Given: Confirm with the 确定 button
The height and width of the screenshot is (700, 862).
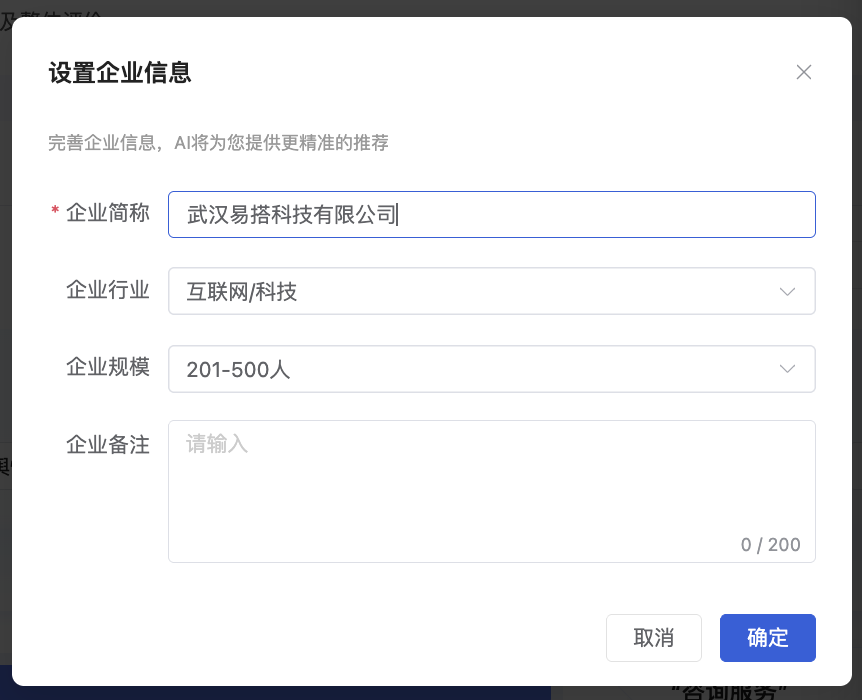Looking at the screenshot, I should tap(767, 638).
